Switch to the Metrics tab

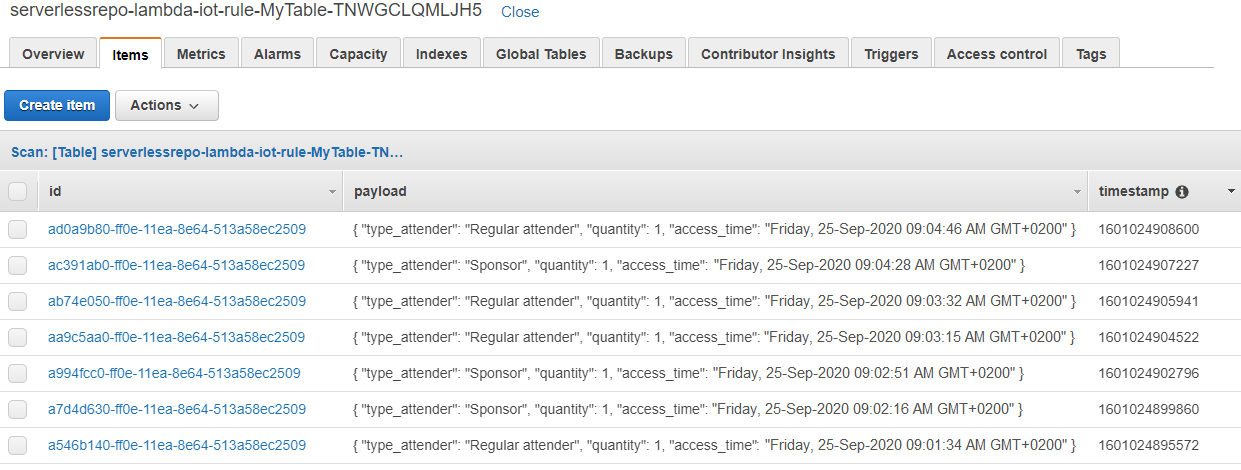[201, 54]
